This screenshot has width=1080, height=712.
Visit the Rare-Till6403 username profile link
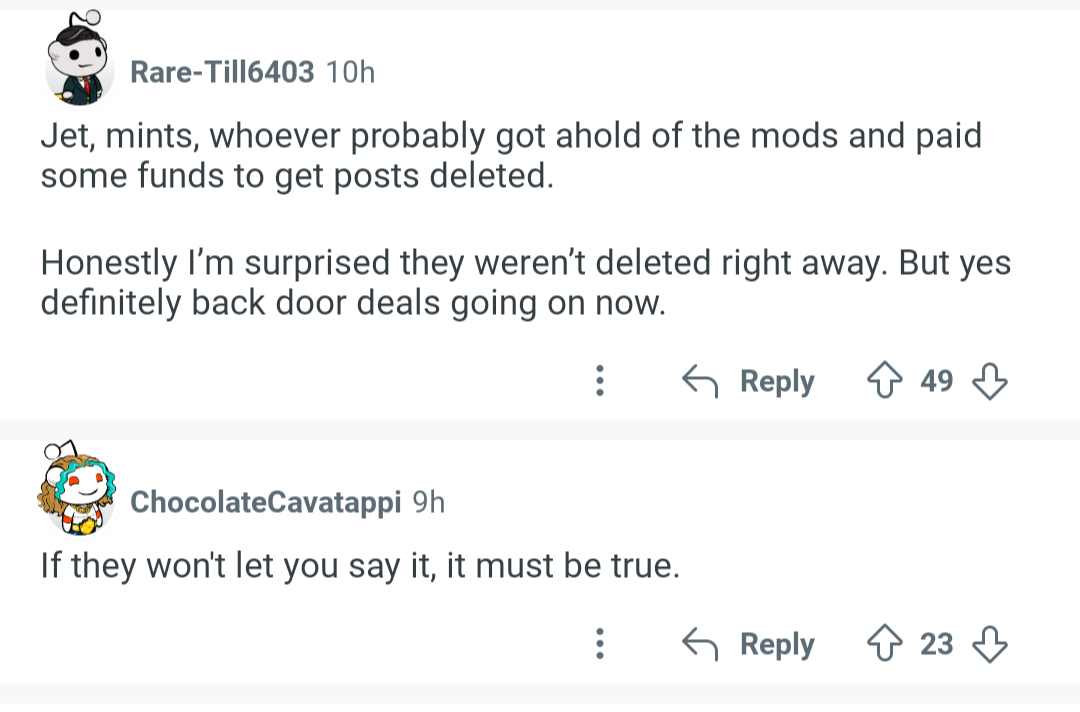pos(222,72)
